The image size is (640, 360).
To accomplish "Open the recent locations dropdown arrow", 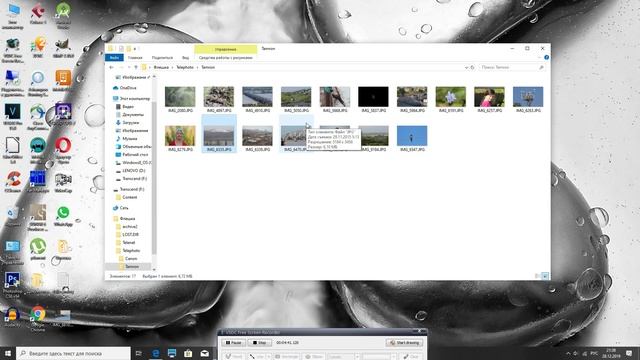I will [129, 67].
